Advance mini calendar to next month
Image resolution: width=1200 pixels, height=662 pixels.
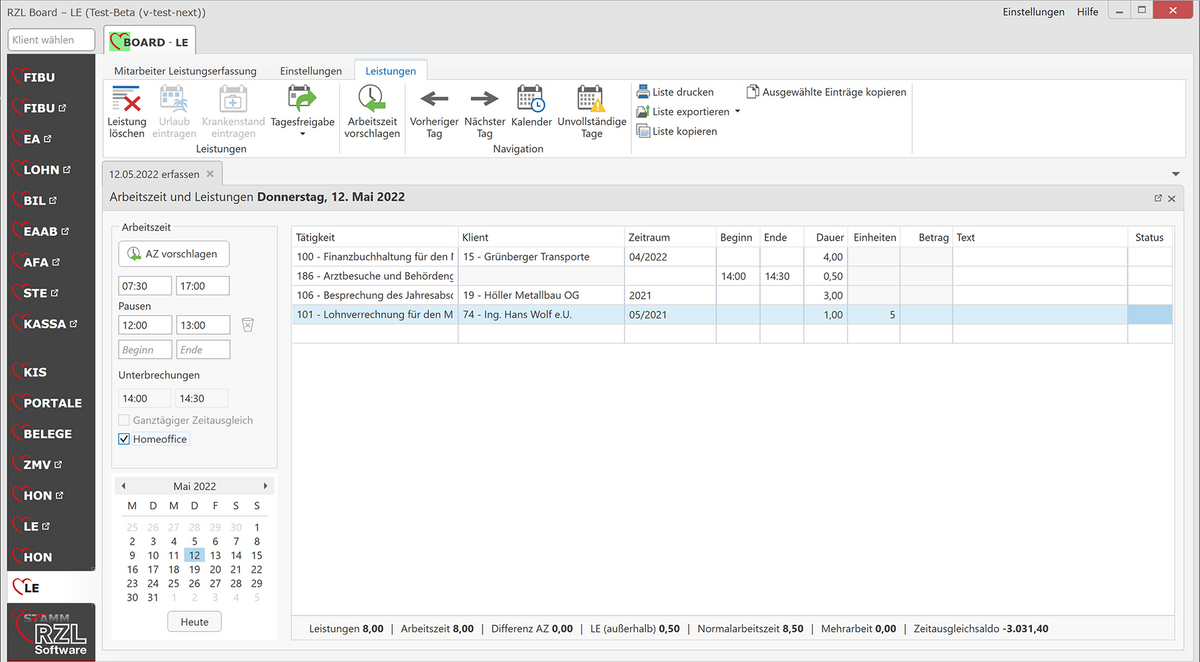click(266, 486)
